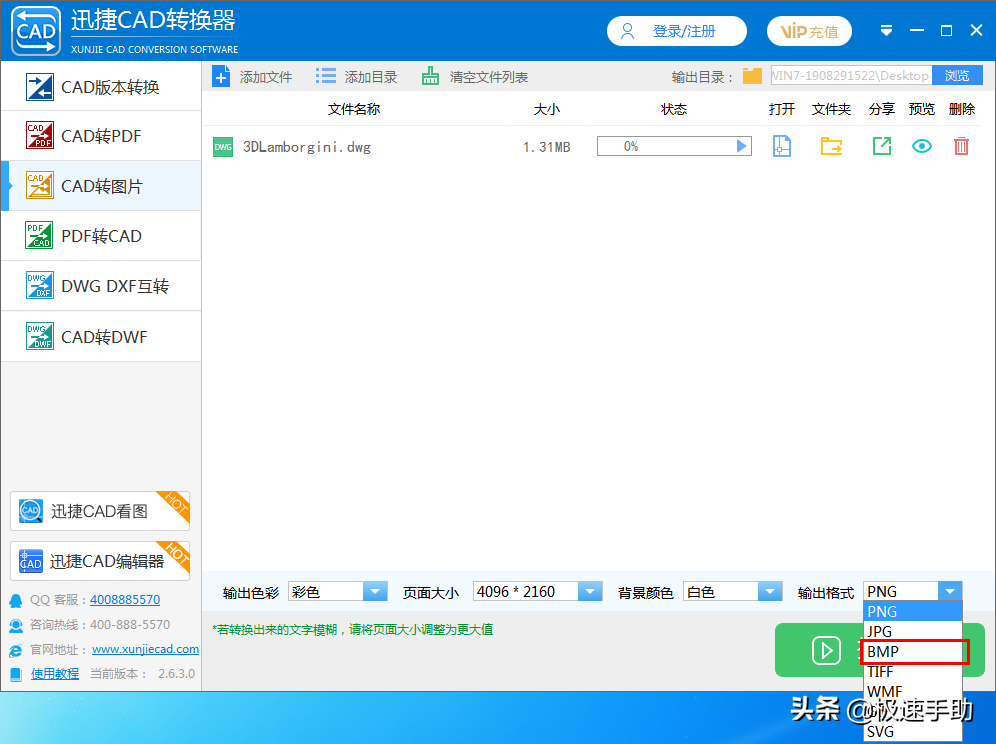Open website link www.xunjiecad.com
The width and height of the screenshot is (996, 744).
coord(145,649)
